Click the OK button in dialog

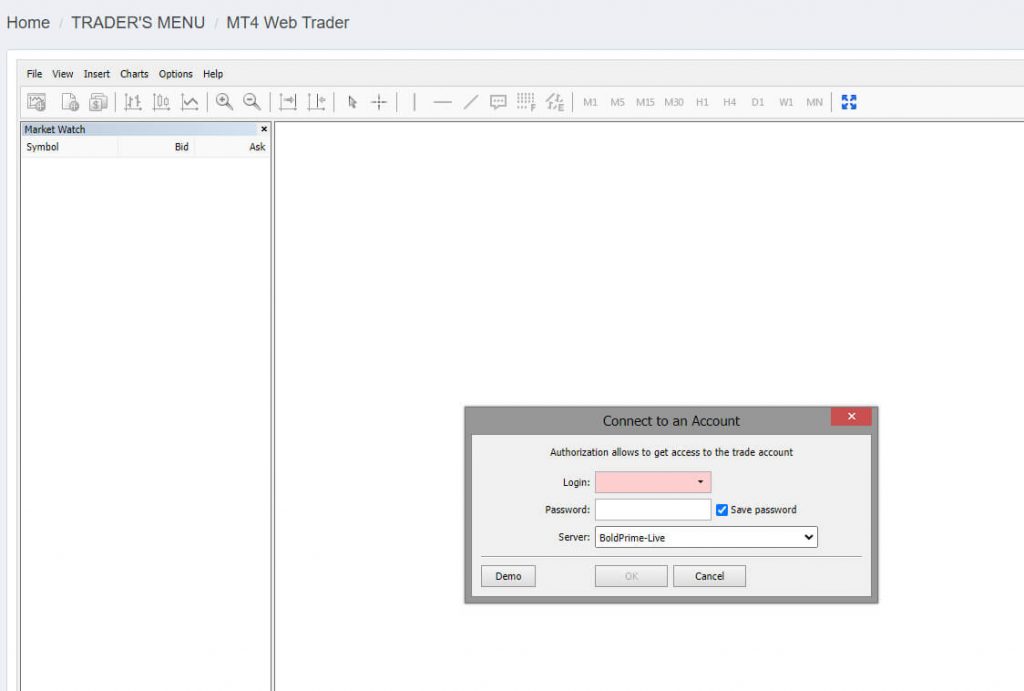(631, 576)
